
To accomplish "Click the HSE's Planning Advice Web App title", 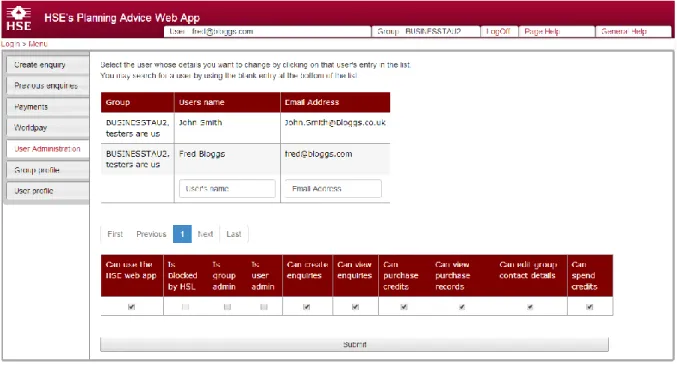I will click(122, 18).
